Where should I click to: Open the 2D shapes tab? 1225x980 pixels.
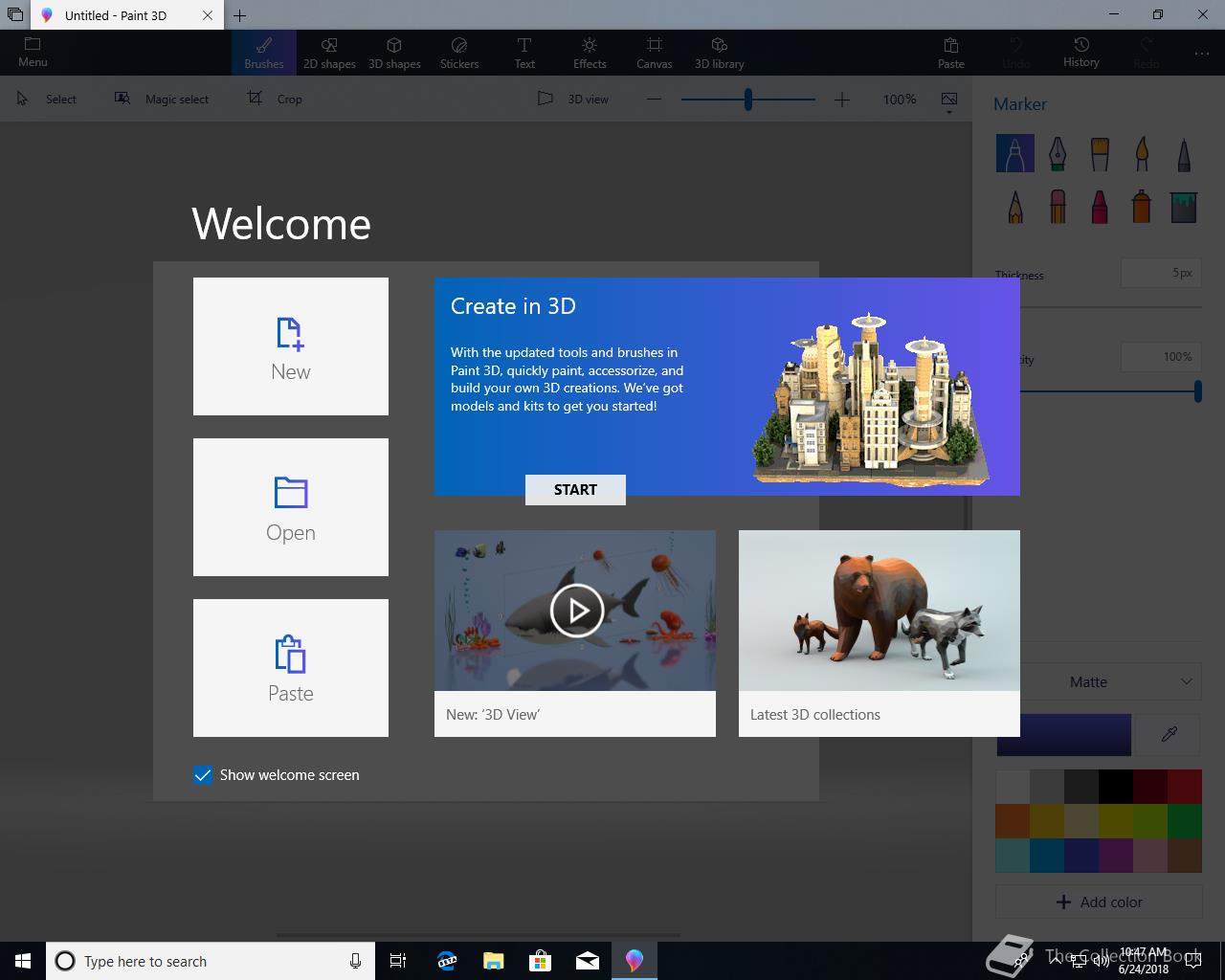329,53
